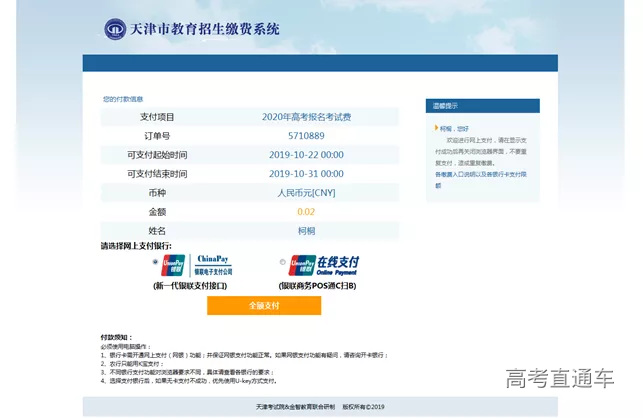Click the end time 2019-10-31 00:00
Image resolution: width=643 pixels, height=418 pixels.
(x=306, y=174)
